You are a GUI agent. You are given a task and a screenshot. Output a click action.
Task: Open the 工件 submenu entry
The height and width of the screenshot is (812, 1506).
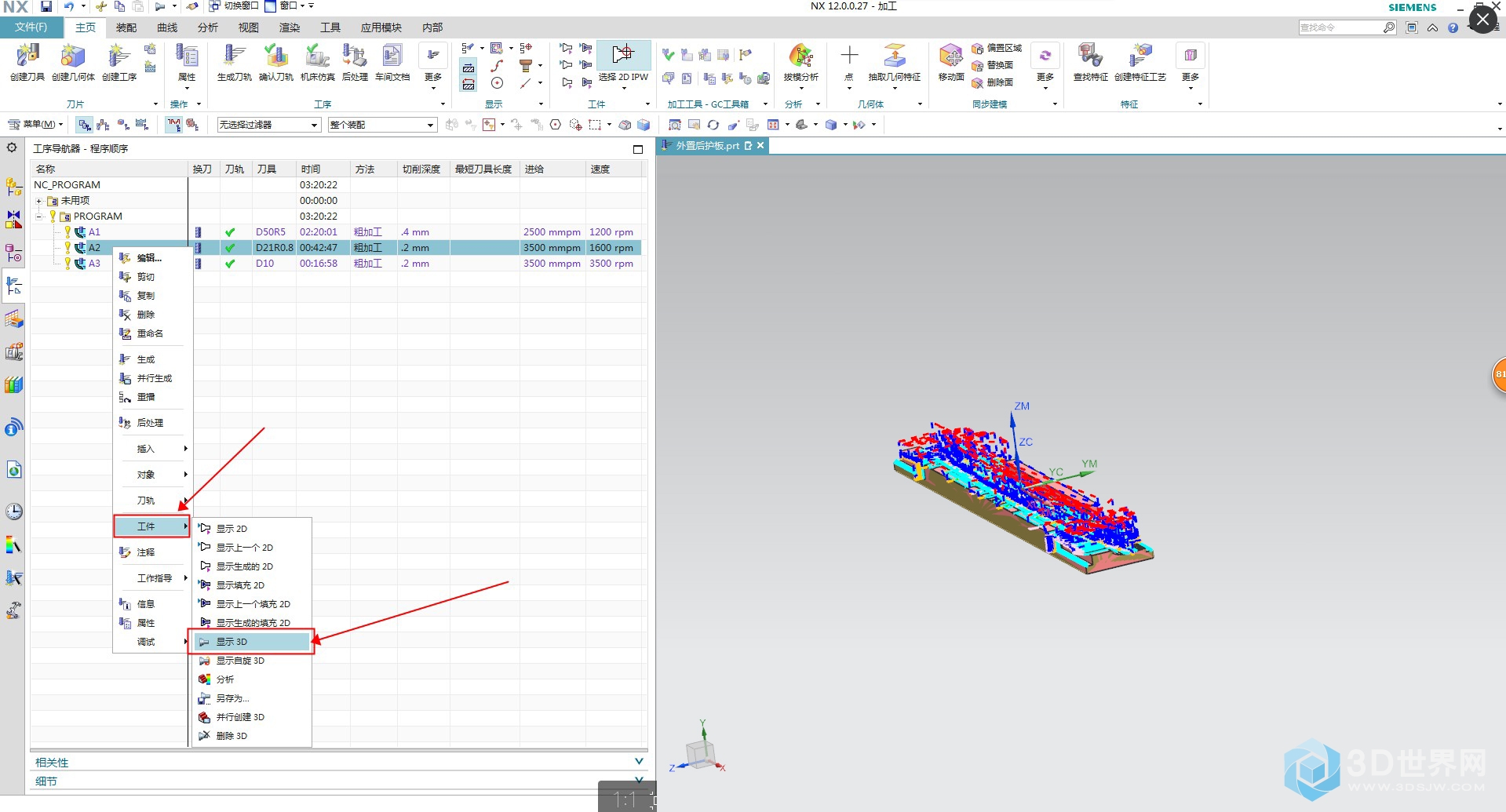[152, 526]
